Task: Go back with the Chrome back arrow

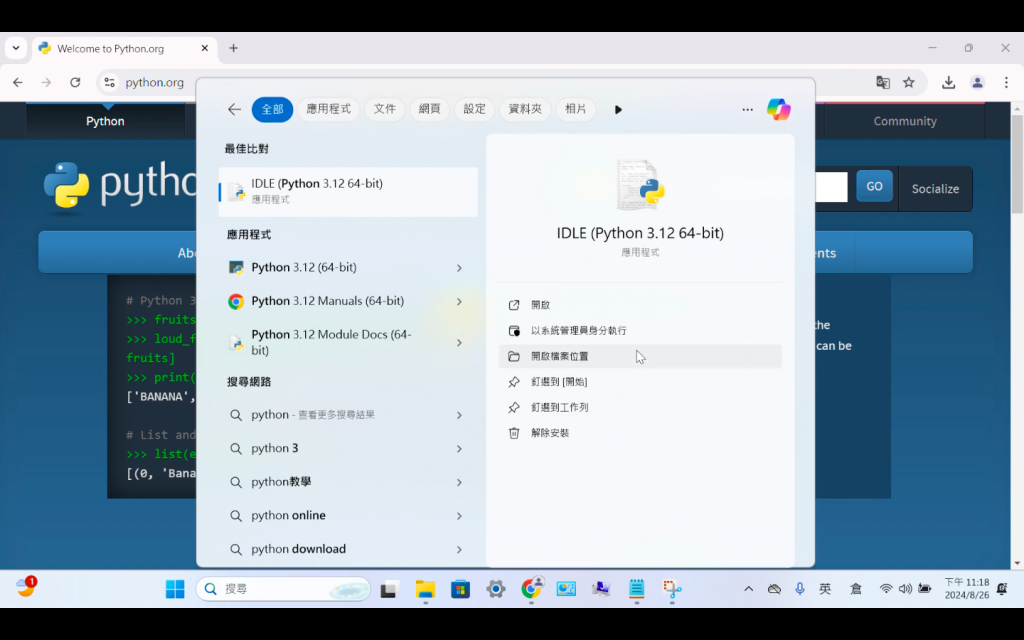Action: tap(18, 82)
